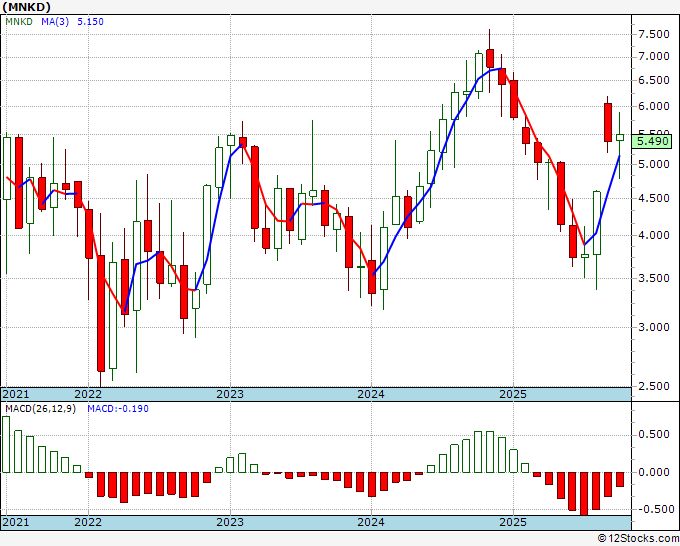Image resolution: width=680 pixels, height=546 pixels.
Task: Click the 0.000 MACD axis label
Action: pos(654,472)
